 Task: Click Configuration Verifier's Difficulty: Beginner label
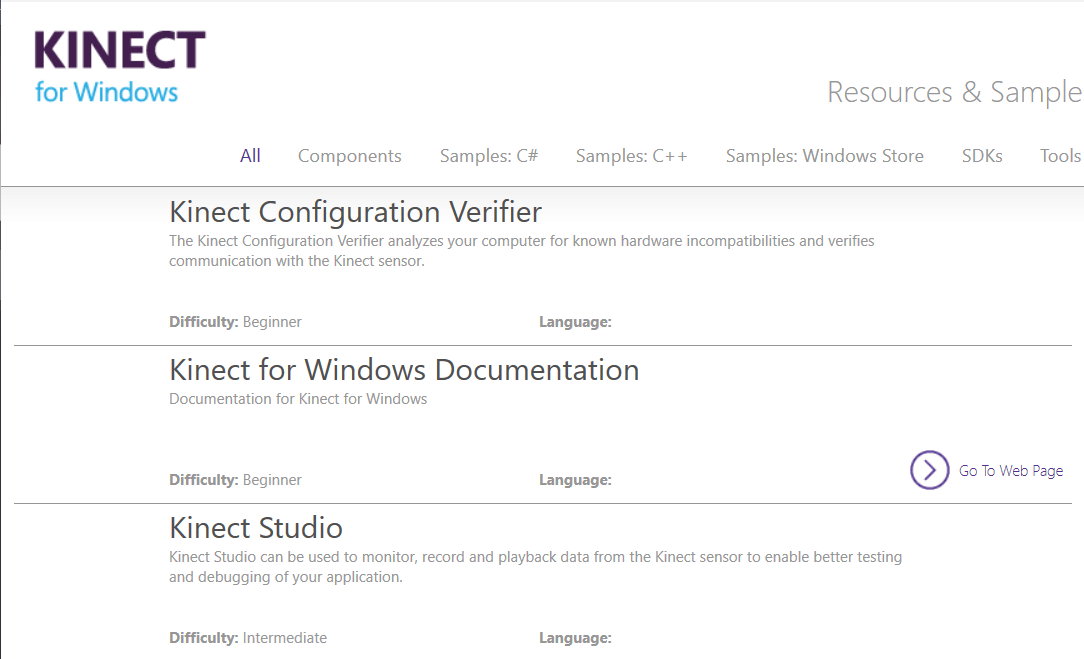click(235, 322)
